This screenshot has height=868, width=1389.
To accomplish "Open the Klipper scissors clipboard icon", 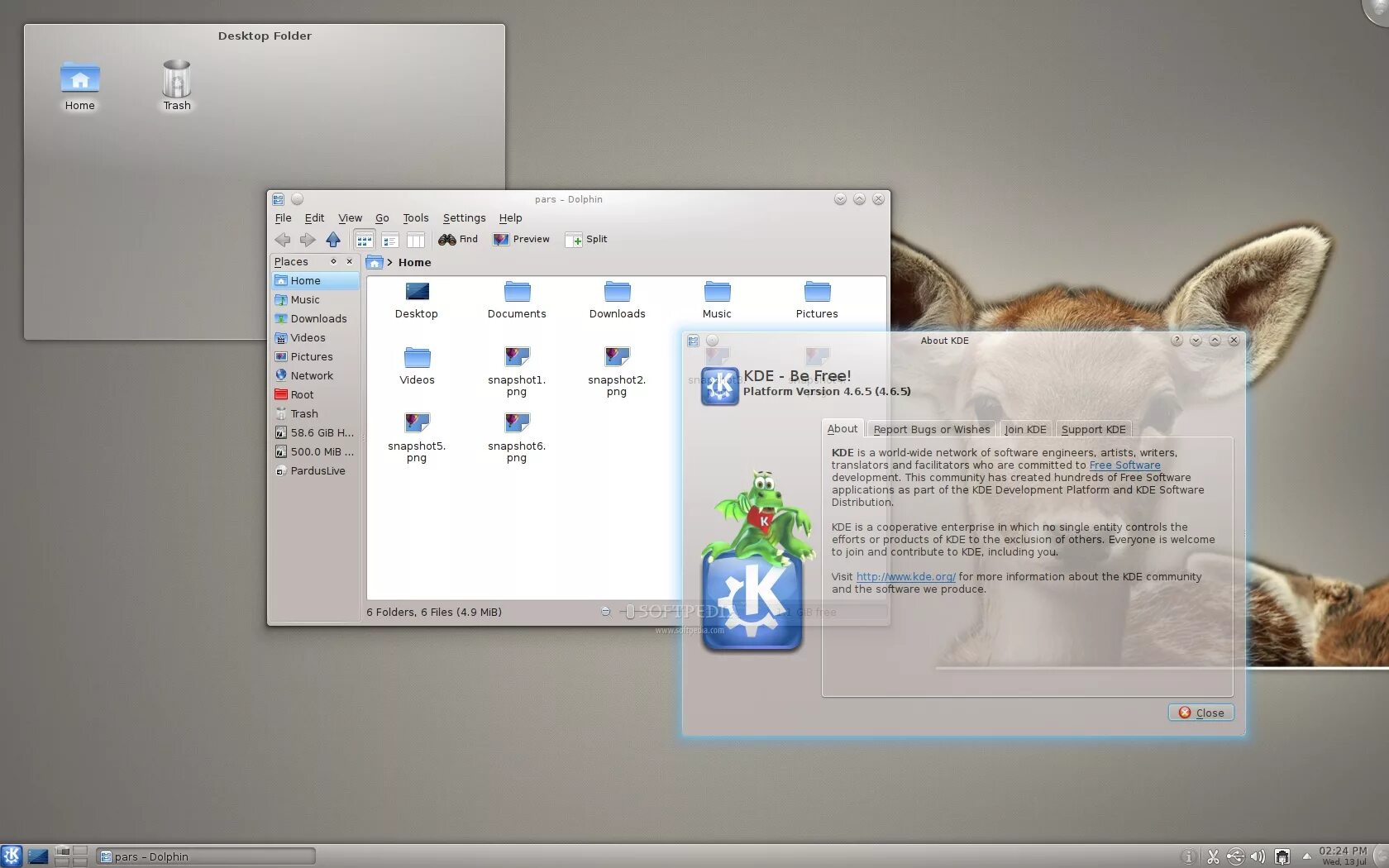I will [1213, 857].
